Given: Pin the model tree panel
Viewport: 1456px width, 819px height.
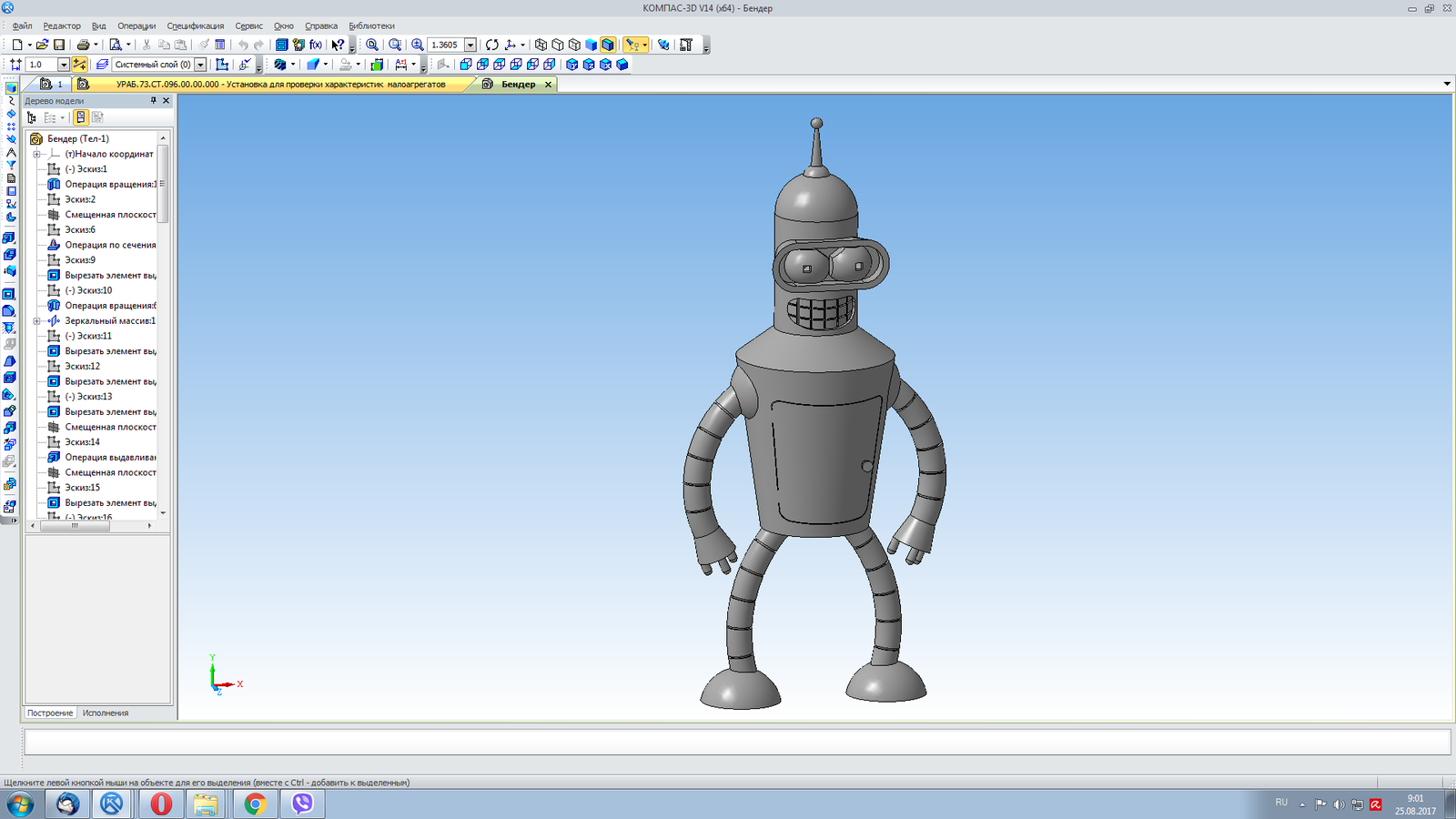Looking at the screenshot, I should pyautogui.click(x=153, y=101).
